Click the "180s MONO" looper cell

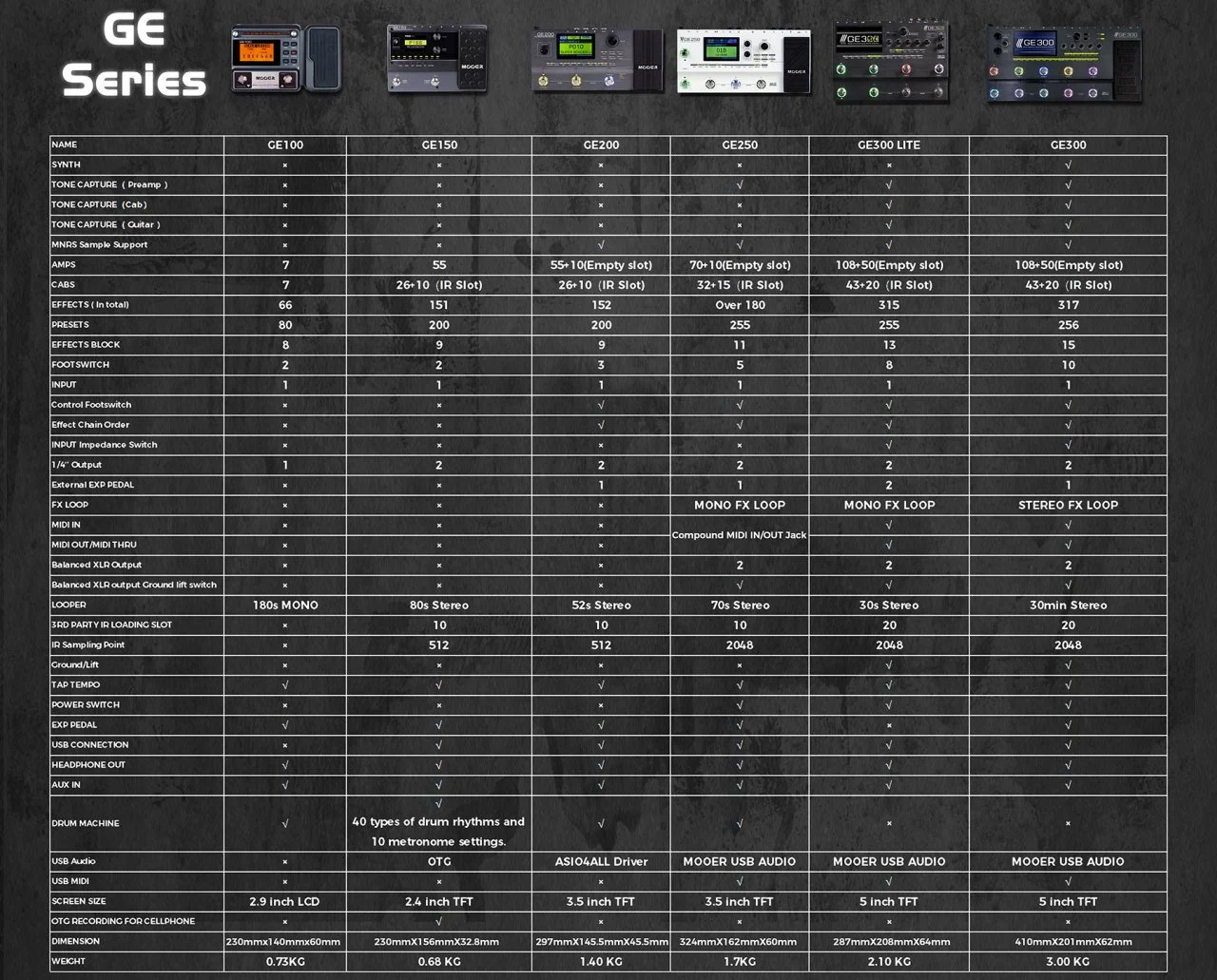[285, 605]
